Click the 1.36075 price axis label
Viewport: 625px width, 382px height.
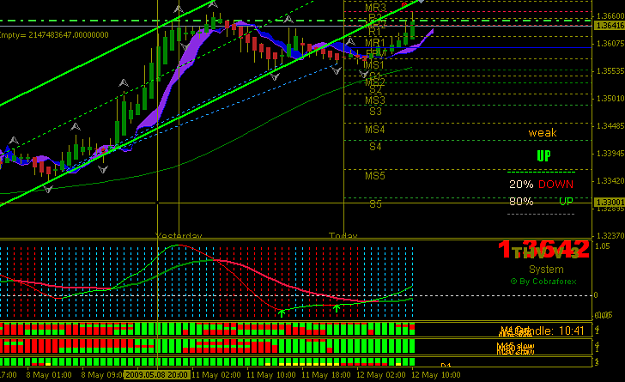click(x=610, y=43)
